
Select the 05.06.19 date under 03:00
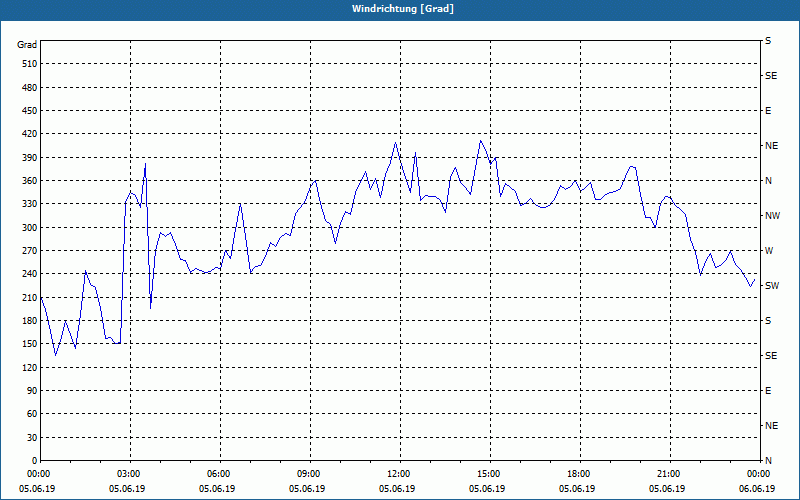point(127,489)
